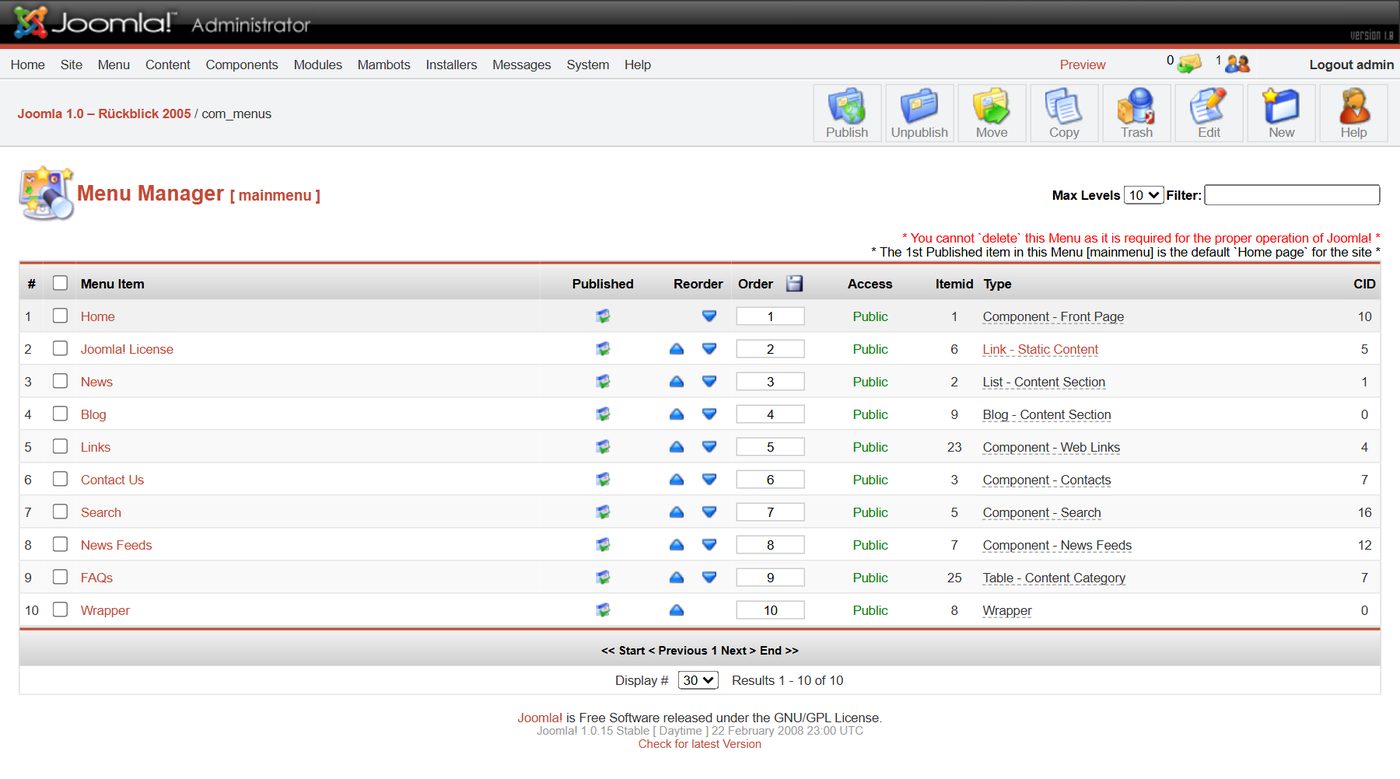This screenshot has width=1400, height=779.
Task: Click the Link - Static Content type
Action: 1040,349
